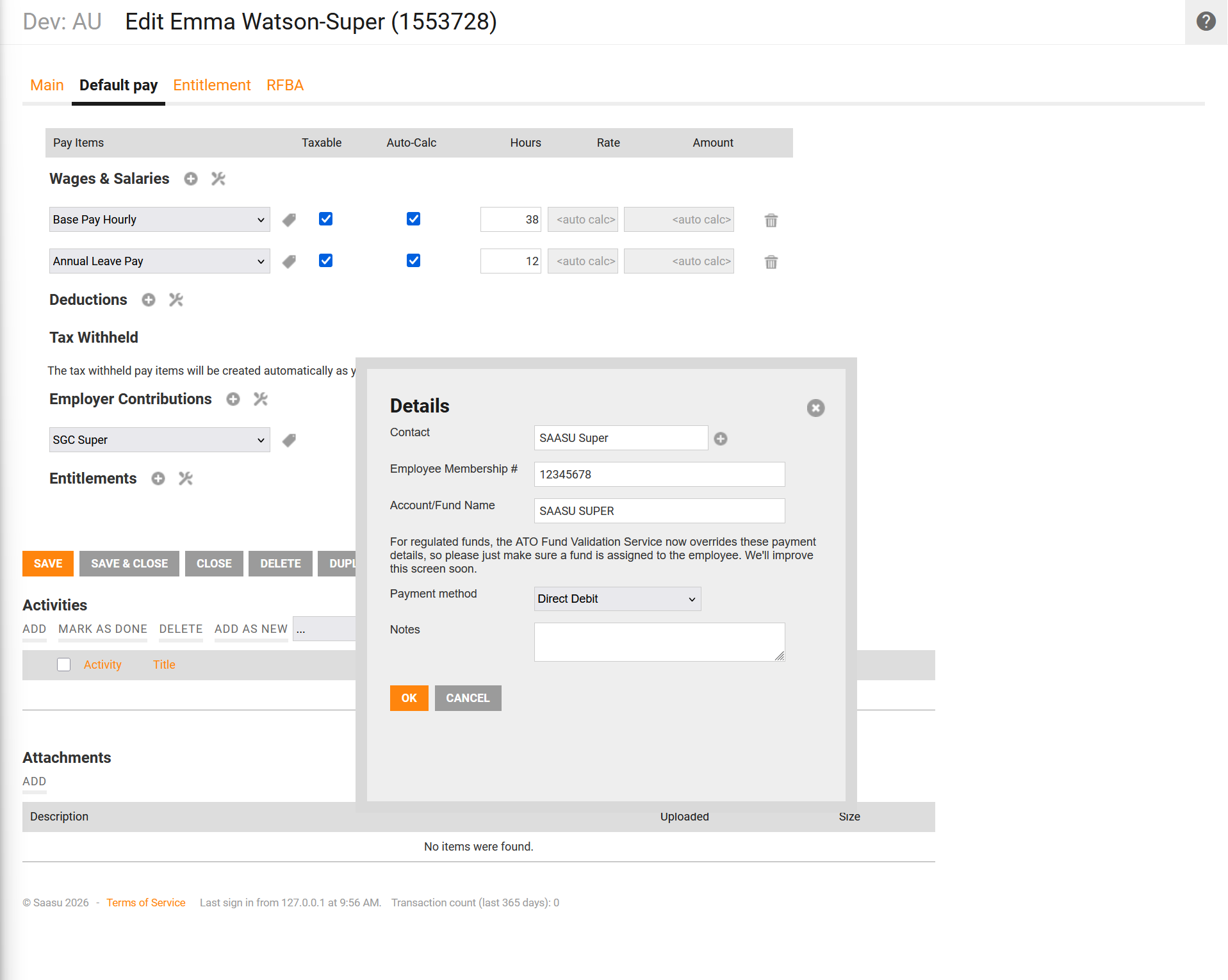Click CANCEL in Details dialog

pyautogui.click(x=468, y=698)
